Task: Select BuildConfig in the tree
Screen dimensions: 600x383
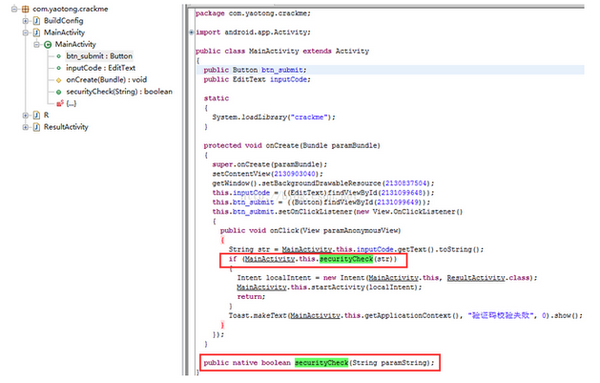Action: click(63, 21)
